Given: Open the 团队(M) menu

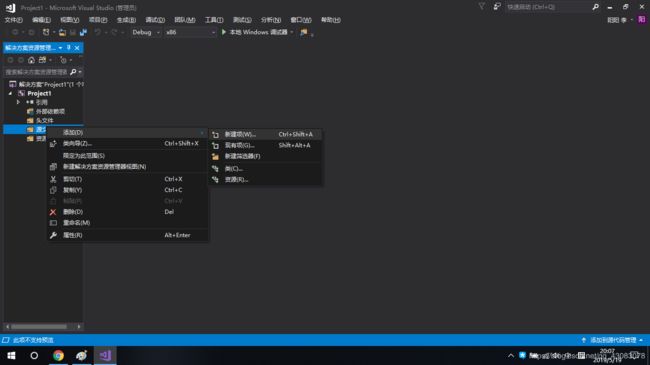Looking at the screenshot, I should coord(184,20).
